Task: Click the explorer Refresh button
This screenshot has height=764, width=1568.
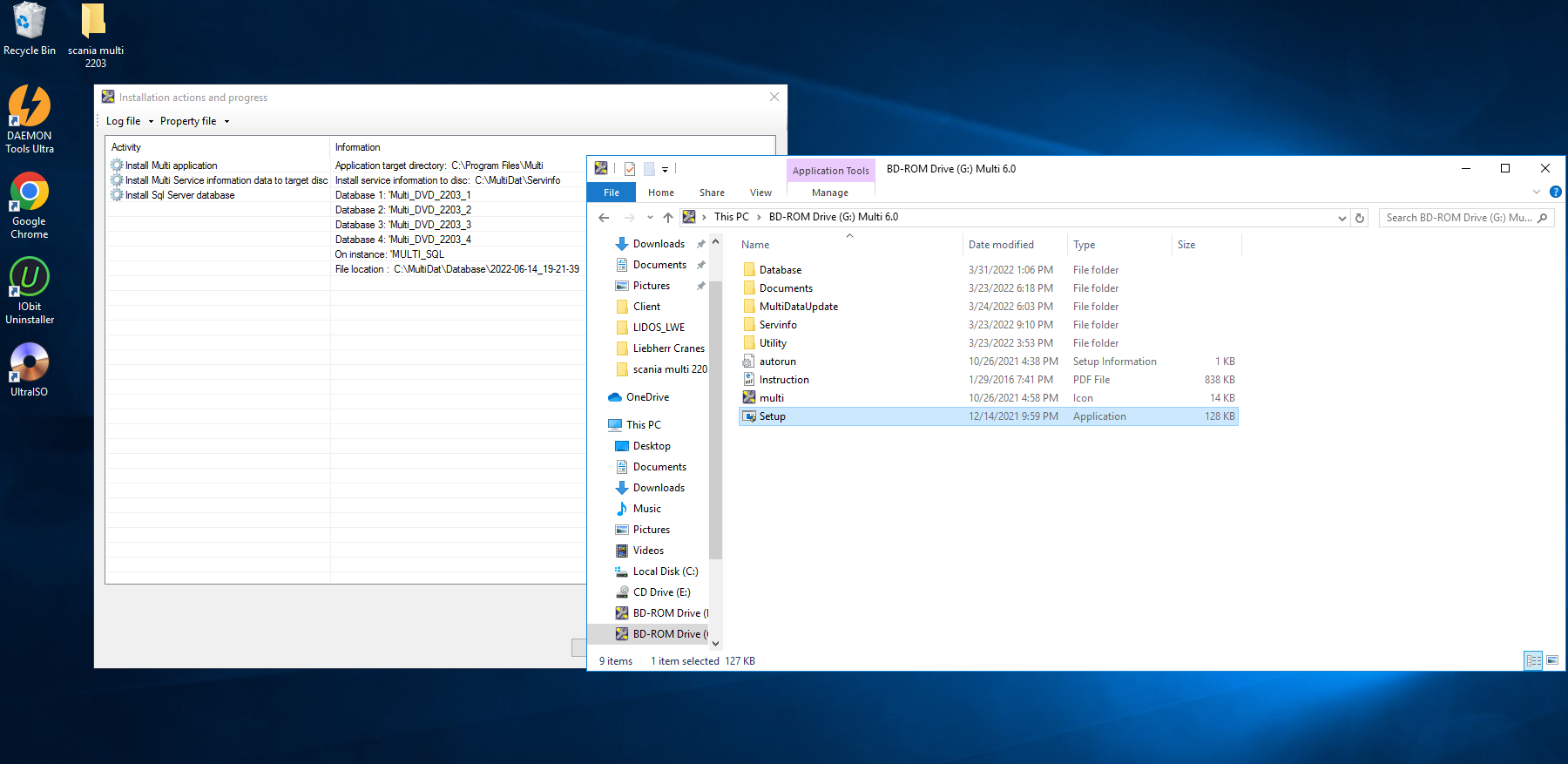Action: 1360,218
